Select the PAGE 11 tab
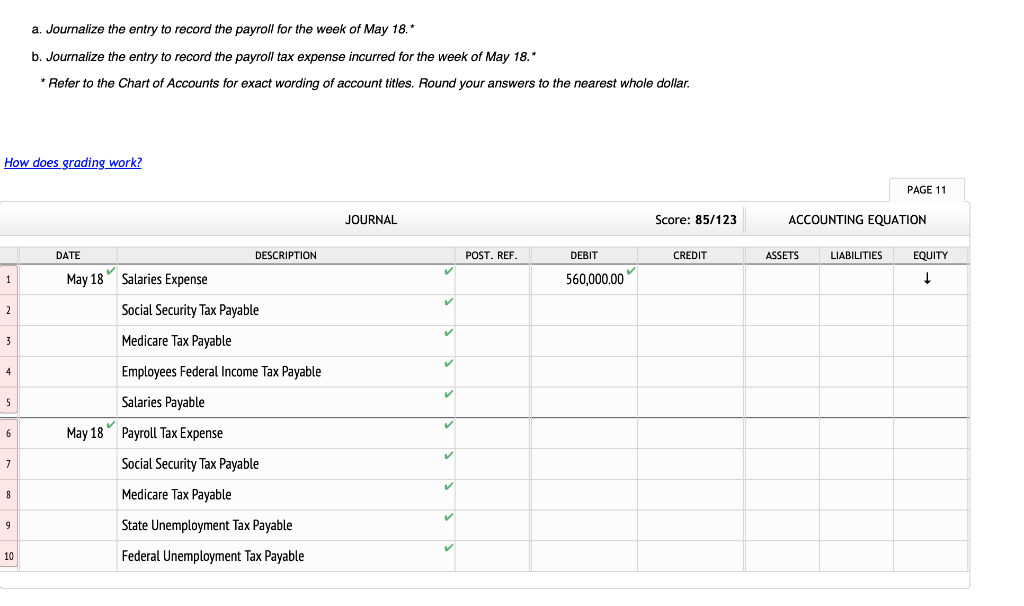The height and width of the screenshot is (606, 1024). click(926, 189)
